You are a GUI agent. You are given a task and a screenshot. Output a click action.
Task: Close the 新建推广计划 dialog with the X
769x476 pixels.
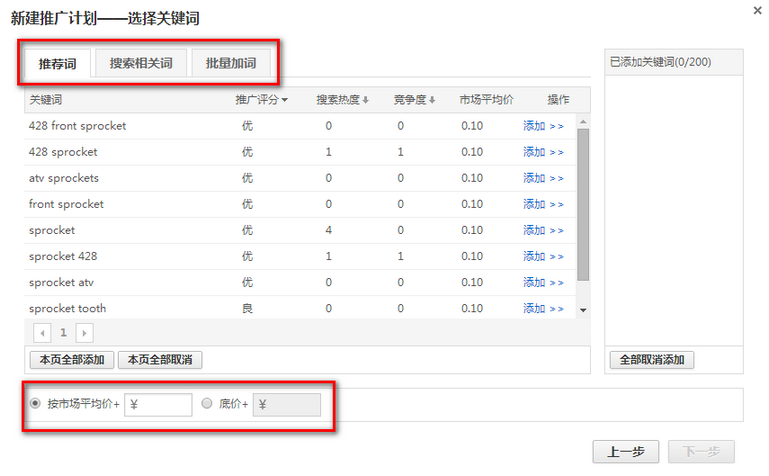pyautogui.click(x=756, y=9)
